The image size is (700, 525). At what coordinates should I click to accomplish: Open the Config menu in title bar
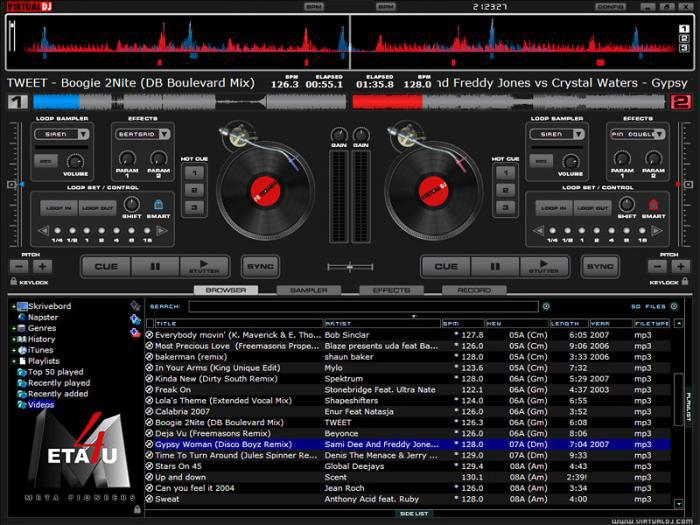pyautogui.click(x=610, y=6)
